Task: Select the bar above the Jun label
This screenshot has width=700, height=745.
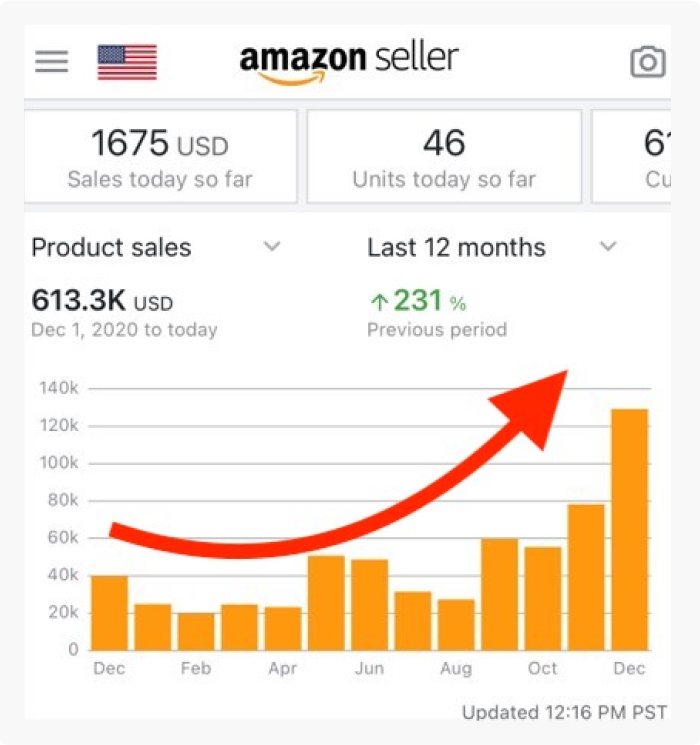Action: [x=369, y=605]
